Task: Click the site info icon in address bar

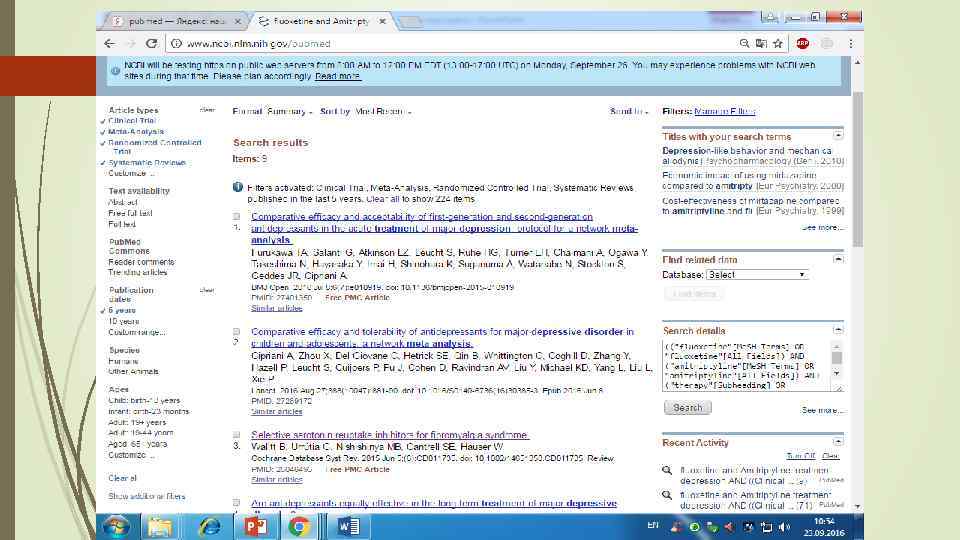Action: coord(176,43)
